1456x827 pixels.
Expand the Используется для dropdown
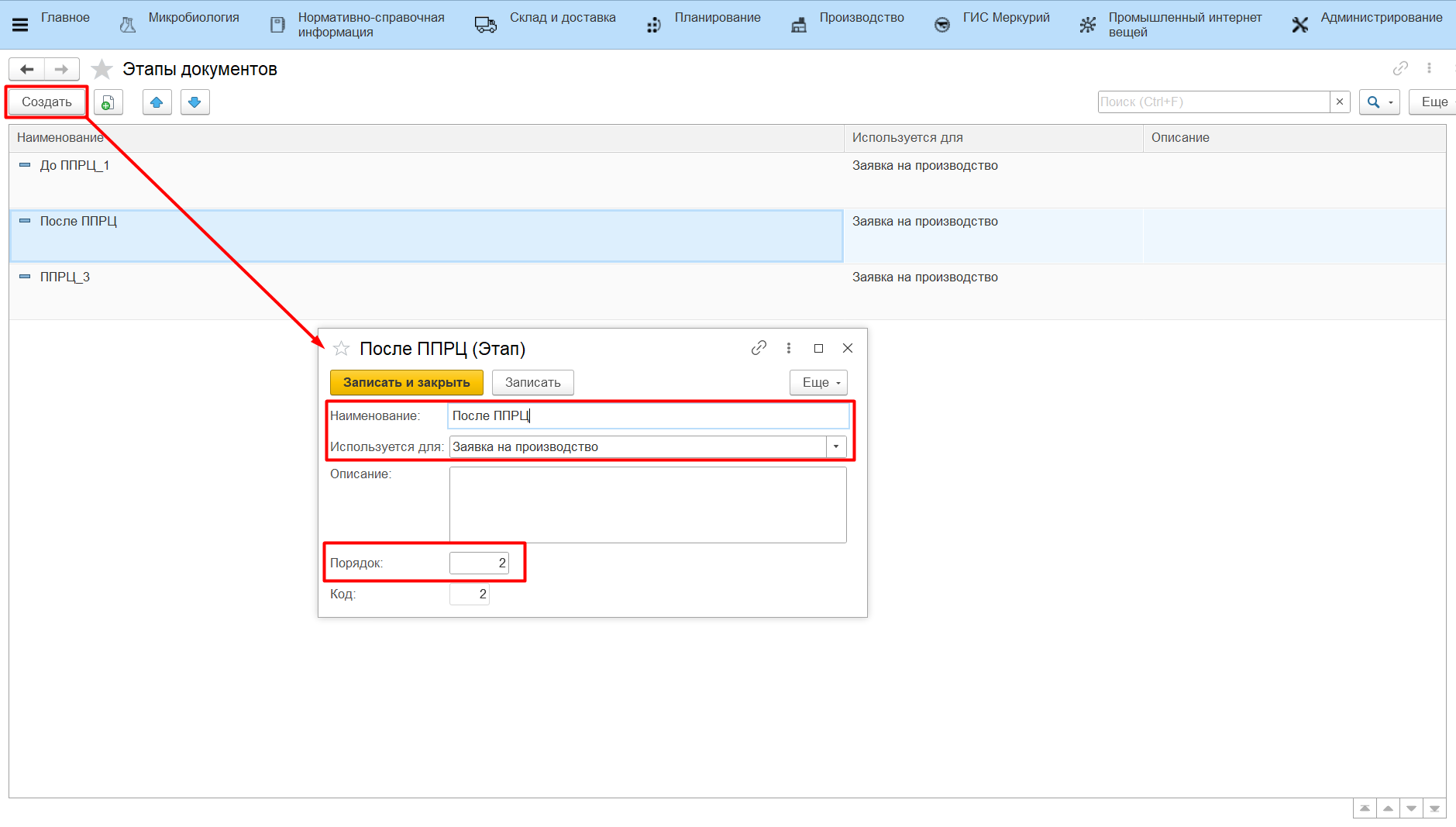pos(836,446)
